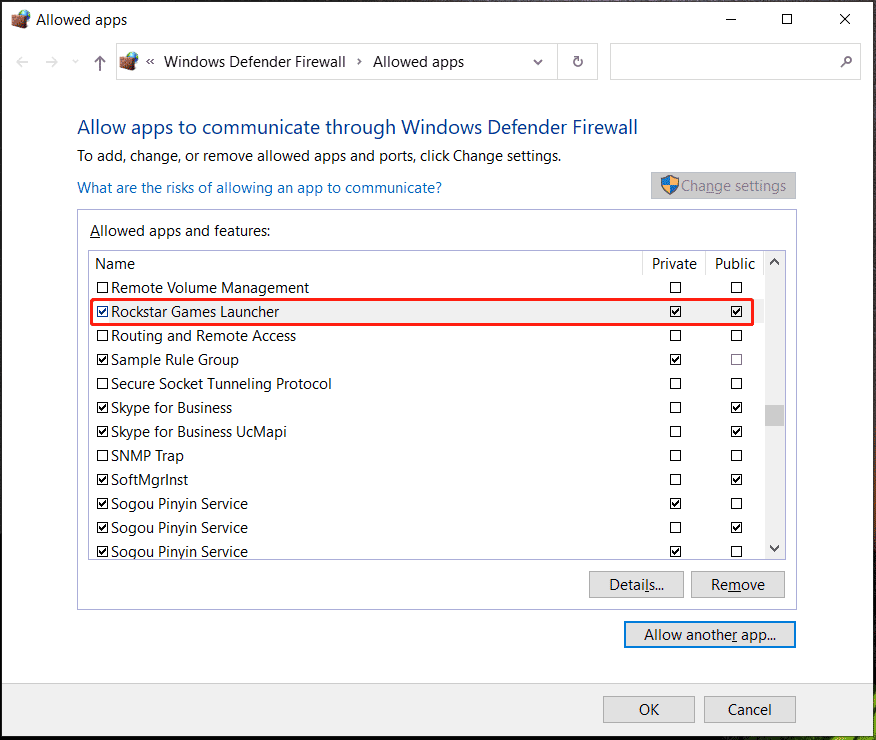The width and height of the screenshot is (876, 740).
Task: Click the magnifier icon in the search box
Action: [x=847, y=61]
